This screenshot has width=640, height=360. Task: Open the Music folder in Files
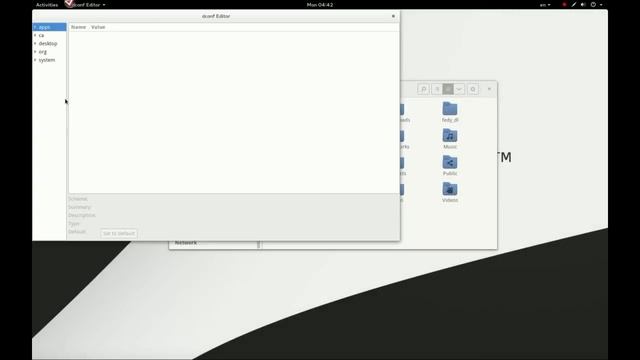[450, 139]
